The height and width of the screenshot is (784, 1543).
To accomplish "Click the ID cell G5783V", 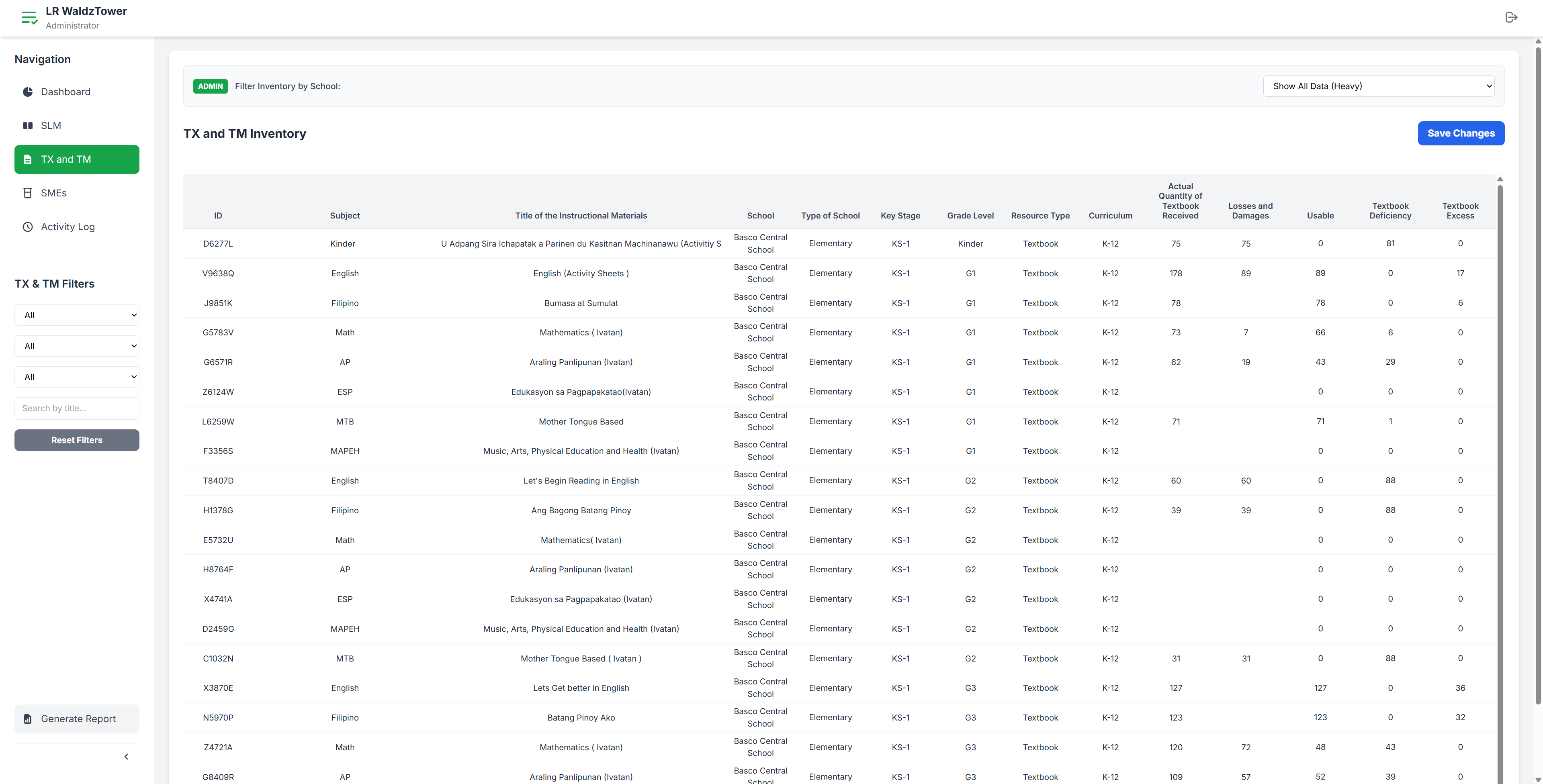I will pyautogui.click(x=218, y=333).
